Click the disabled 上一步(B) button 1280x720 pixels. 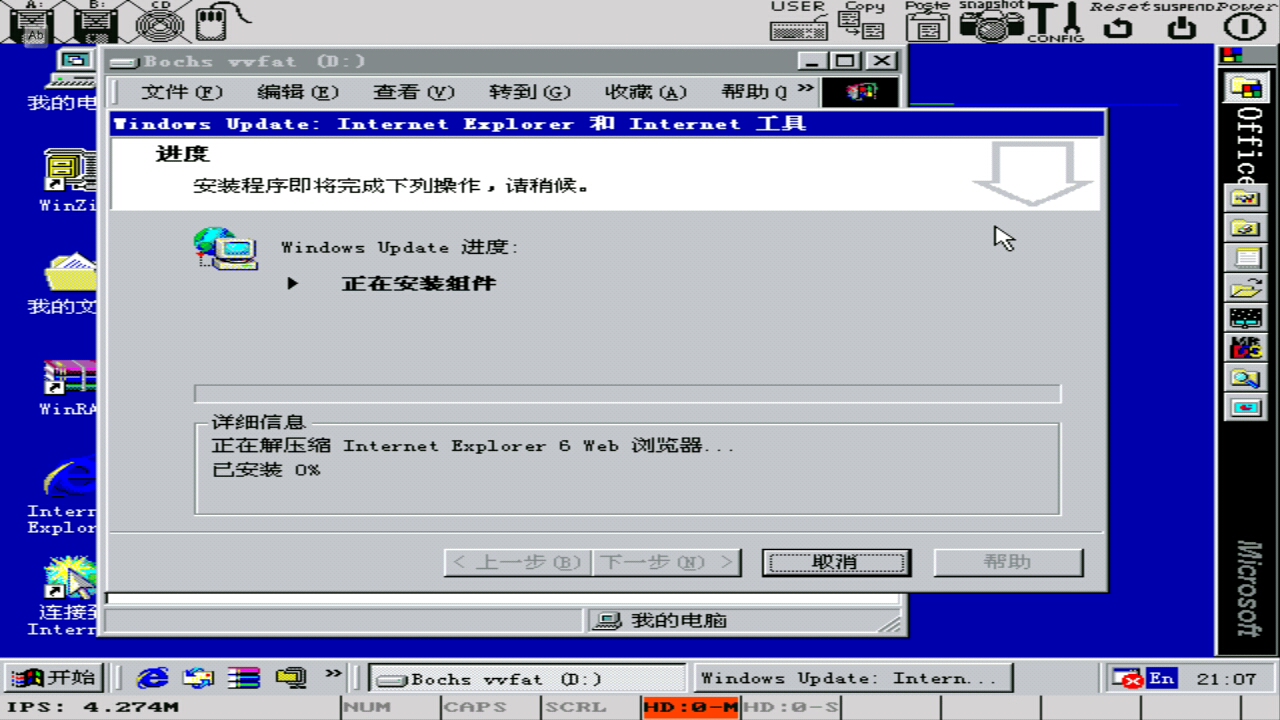518,562
